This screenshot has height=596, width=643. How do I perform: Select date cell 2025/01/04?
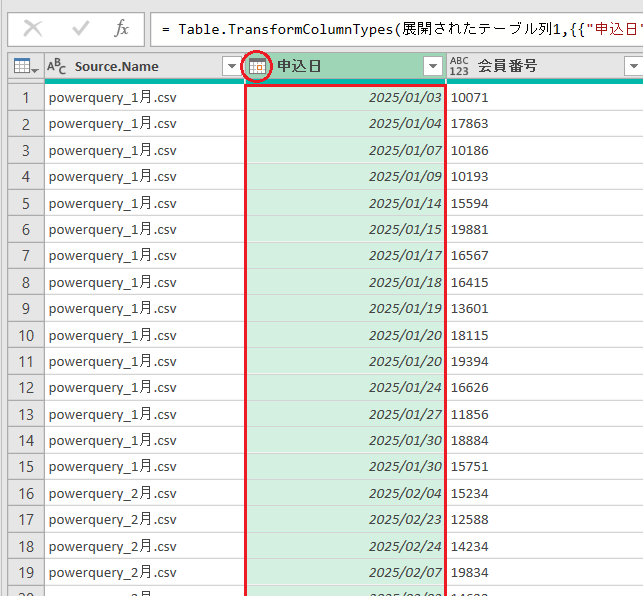345,124
